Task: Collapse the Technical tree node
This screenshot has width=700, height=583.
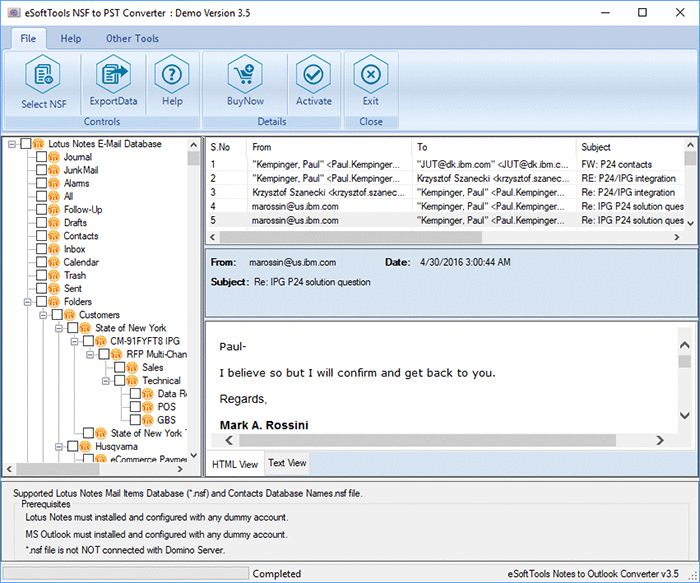Action: point(106,381)
